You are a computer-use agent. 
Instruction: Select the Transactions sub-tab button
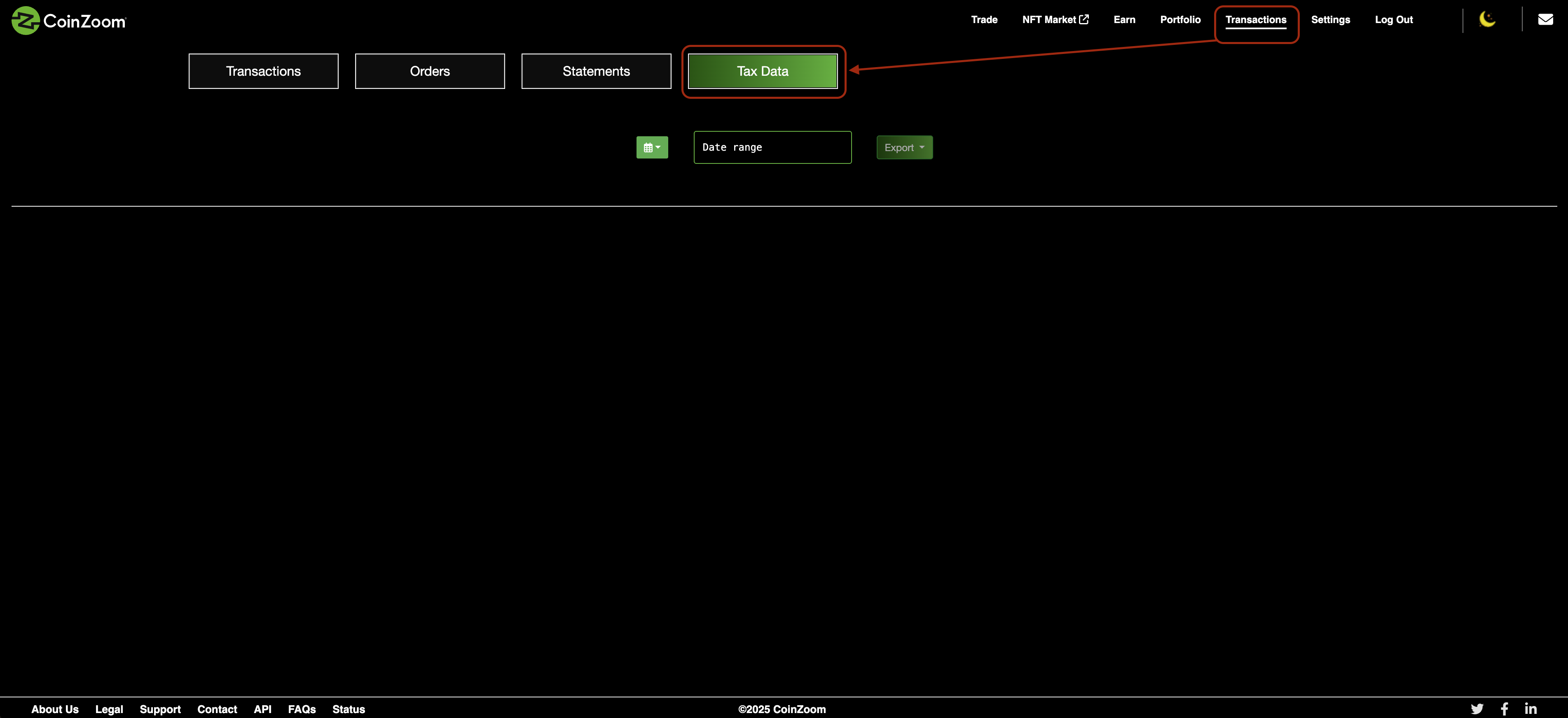(263, 71)
